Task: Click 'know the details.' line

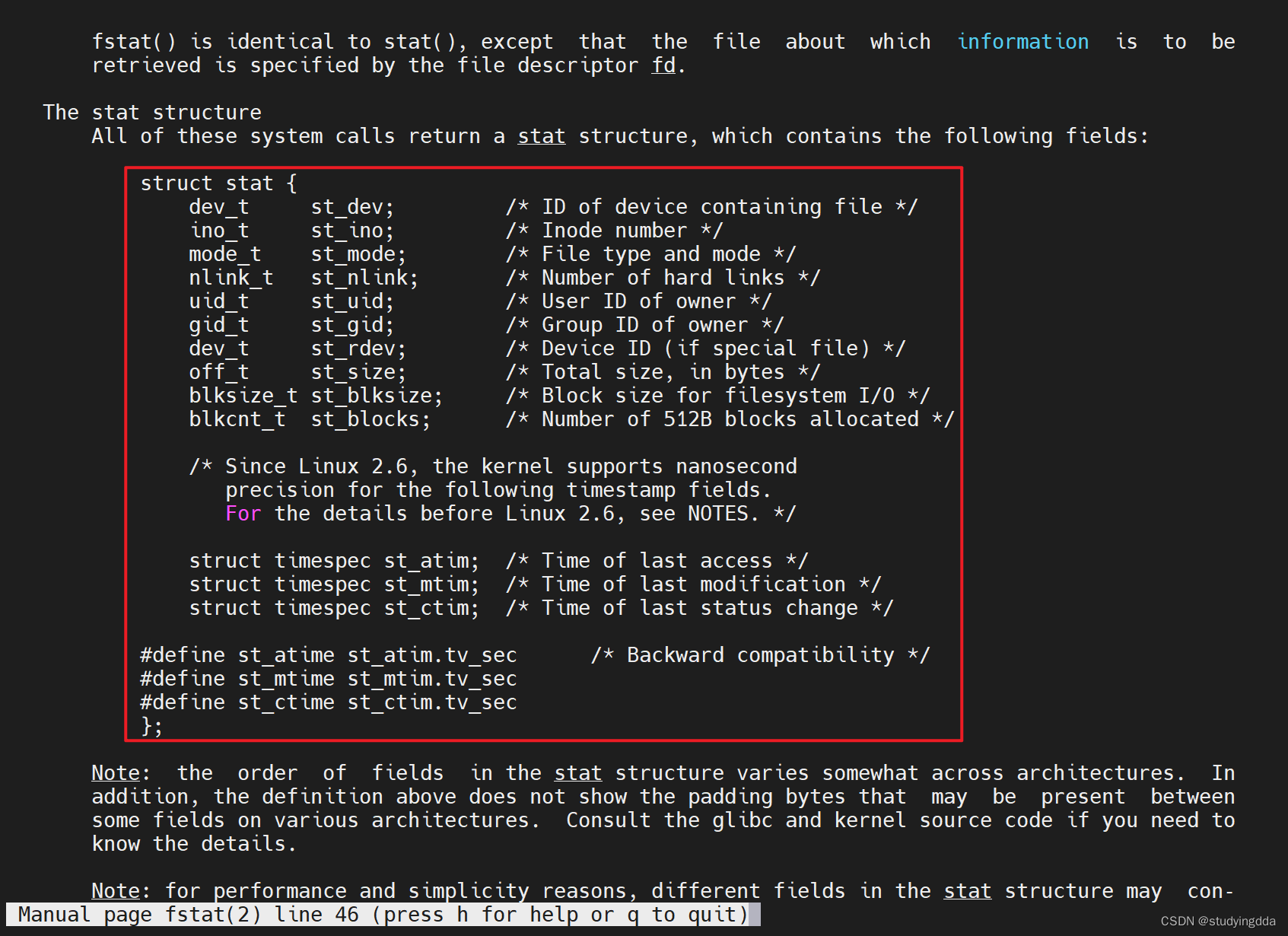Action: [x=193, y=844]
